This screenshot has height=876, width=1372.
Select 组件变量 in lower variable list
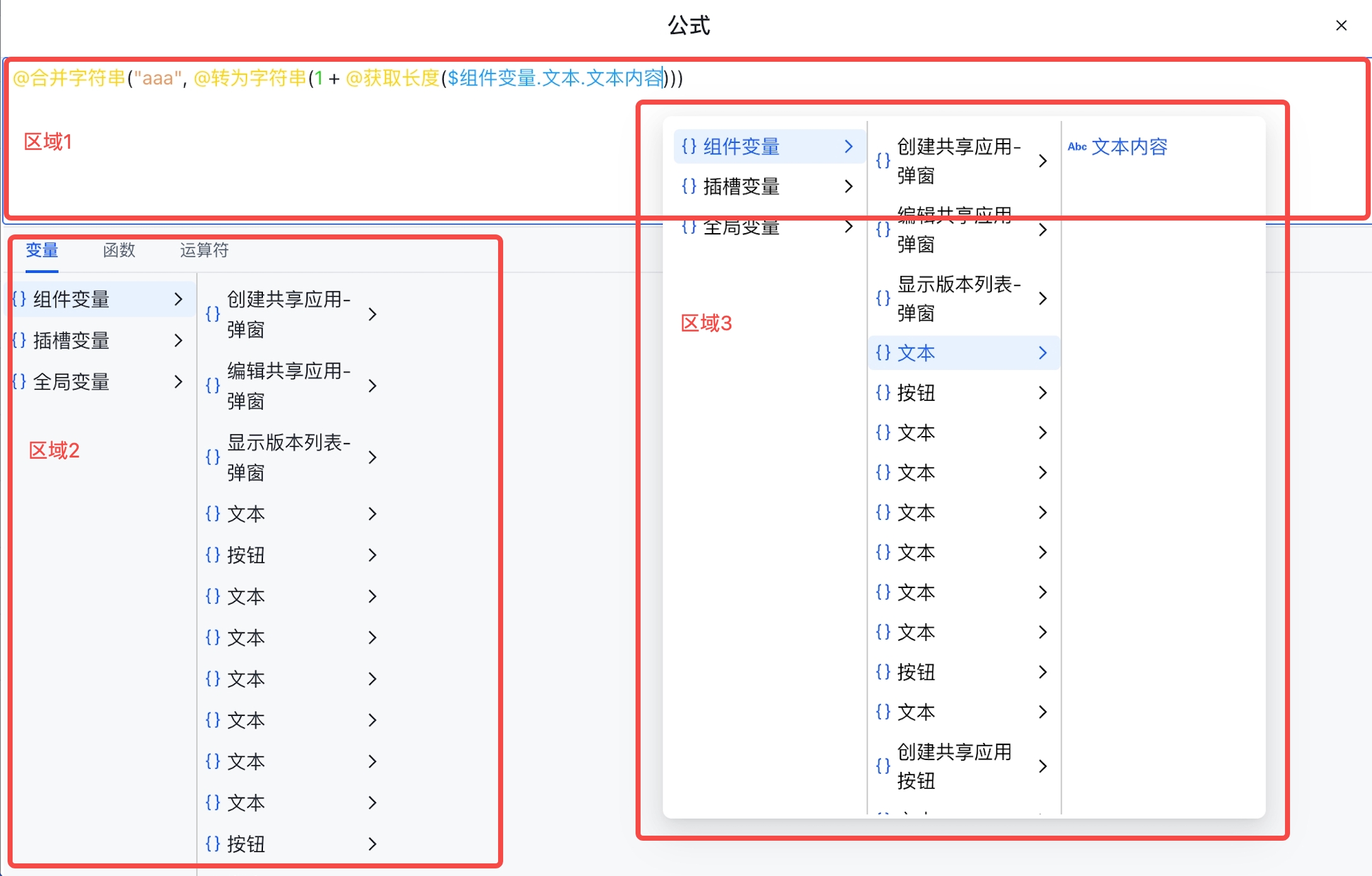(71, 299)
